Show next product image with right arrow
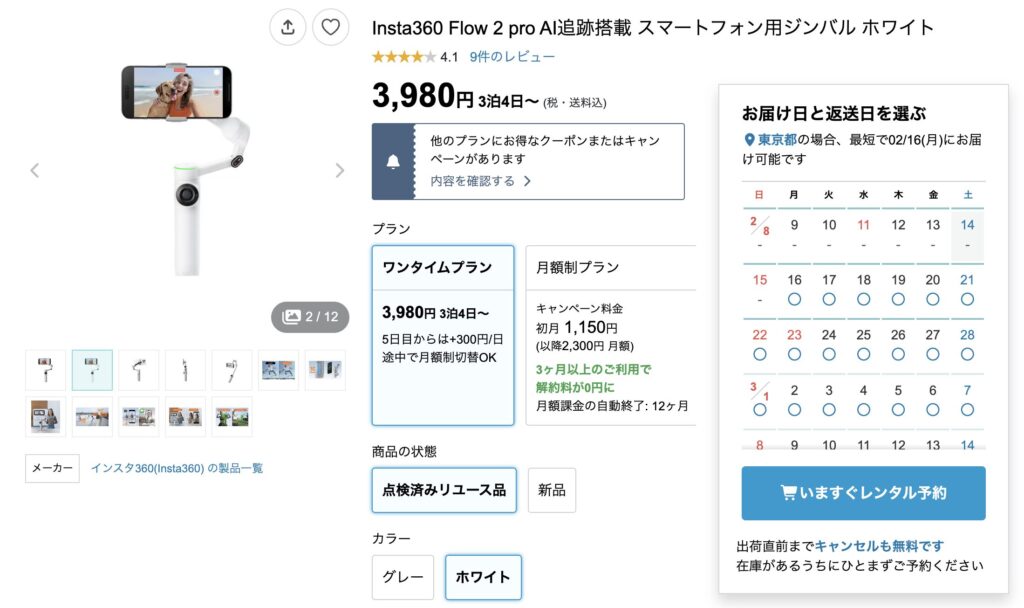Screen dimensions: 1024x608 (x=339, y=170)
